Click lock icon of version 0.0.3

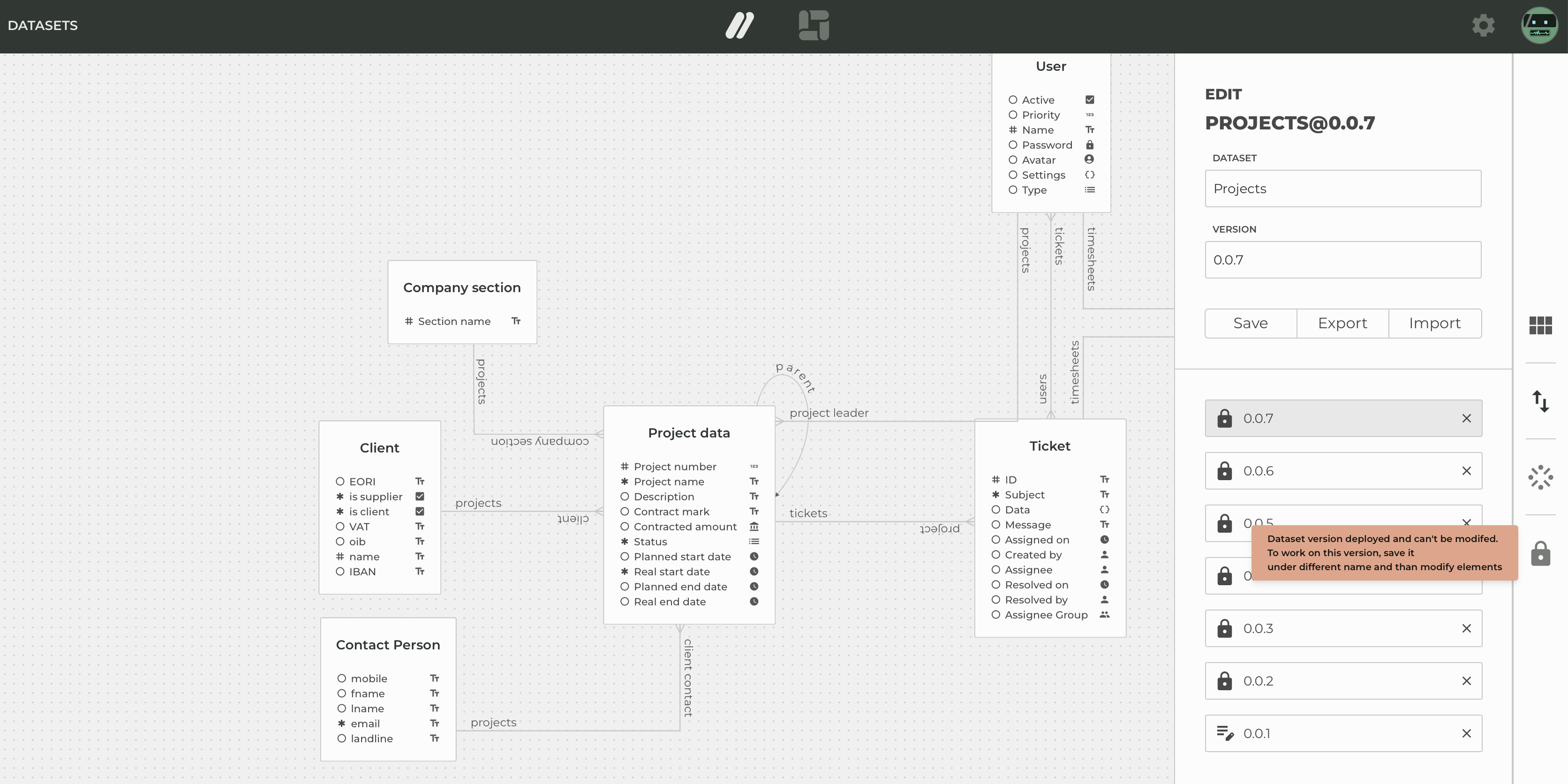point(1225,628)
